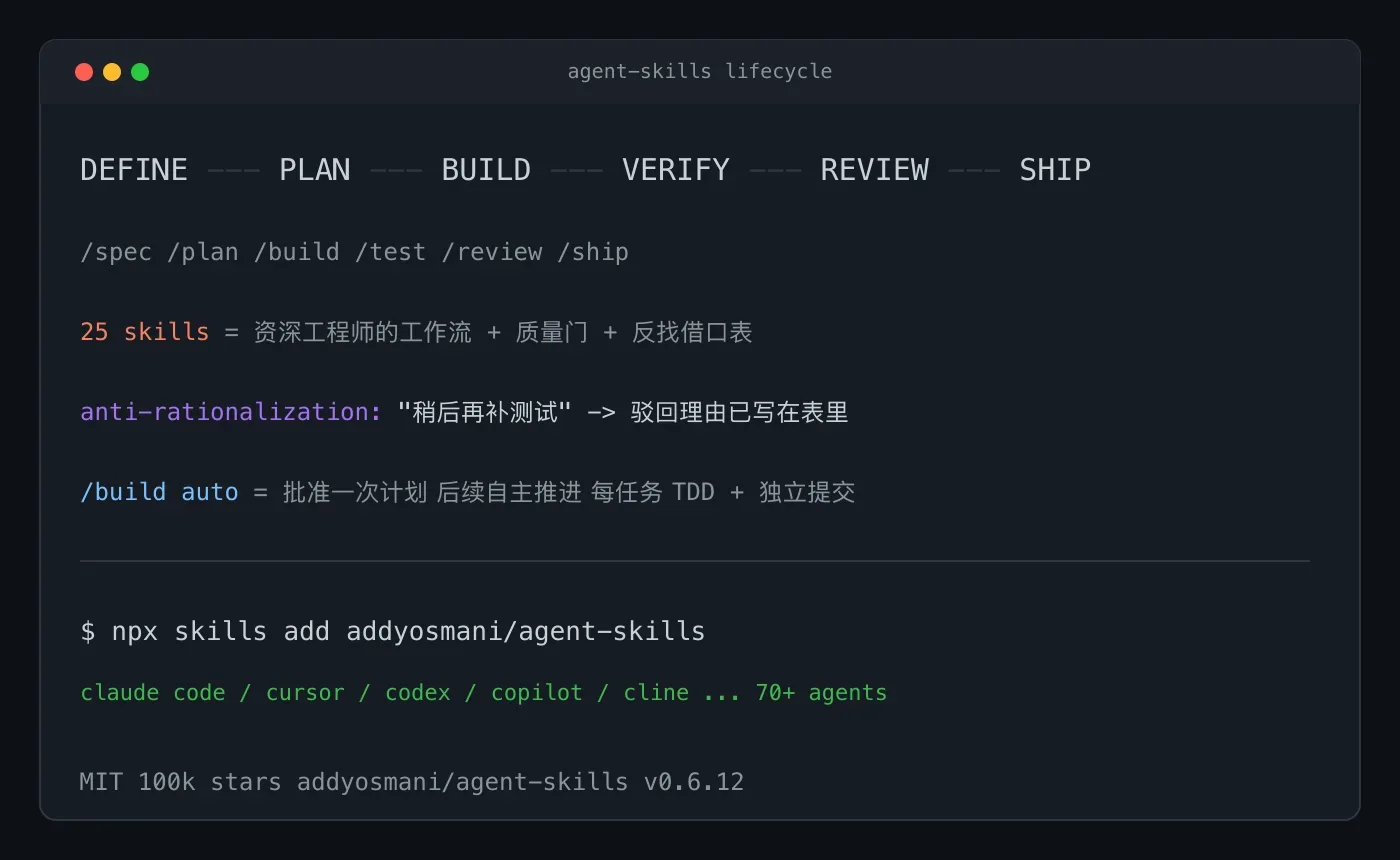Select the uppercase REVIEW lifecycle stage
The height and width of the screenshot is (860, 1400).
pyautogui.click(x=875, y=170)
